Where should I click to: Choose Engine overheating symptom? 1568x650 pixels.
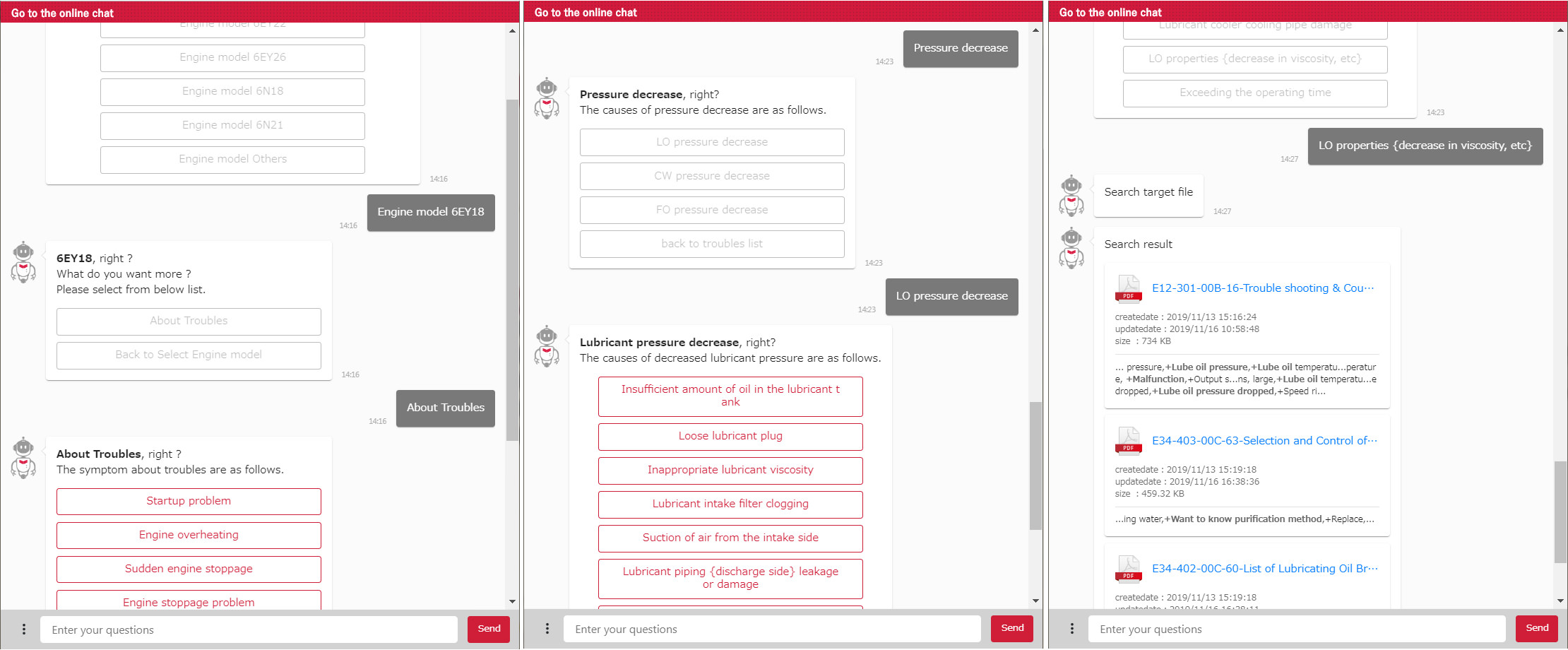click(x=189, y=535)
